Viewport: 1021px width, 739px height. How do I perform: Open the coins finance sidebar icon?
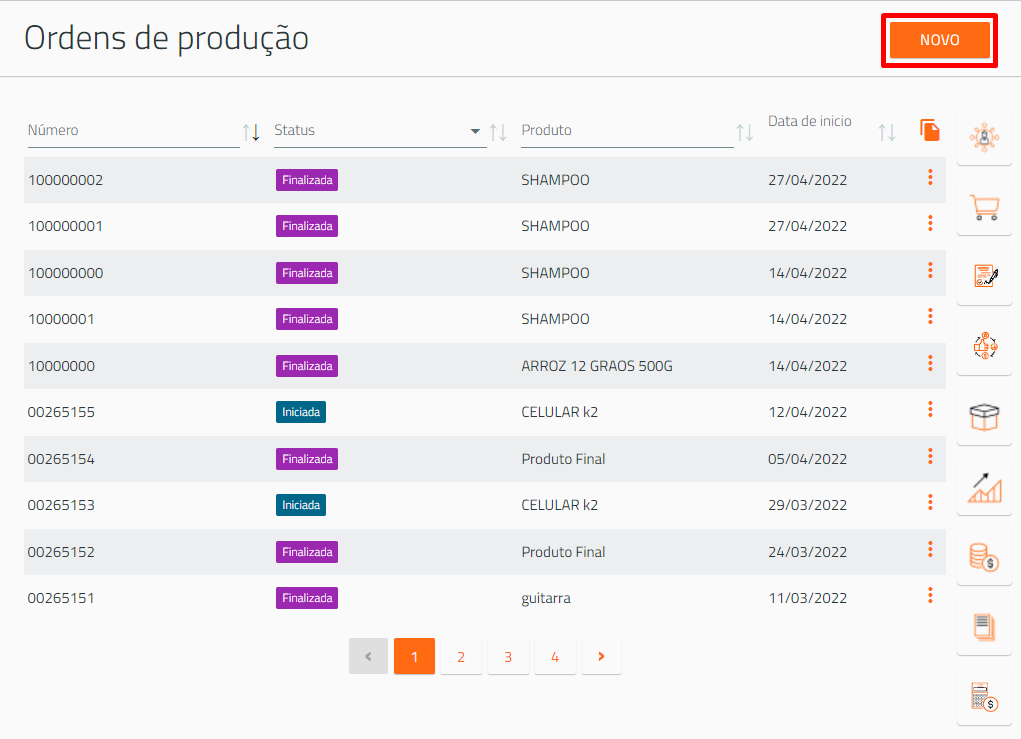984,557
